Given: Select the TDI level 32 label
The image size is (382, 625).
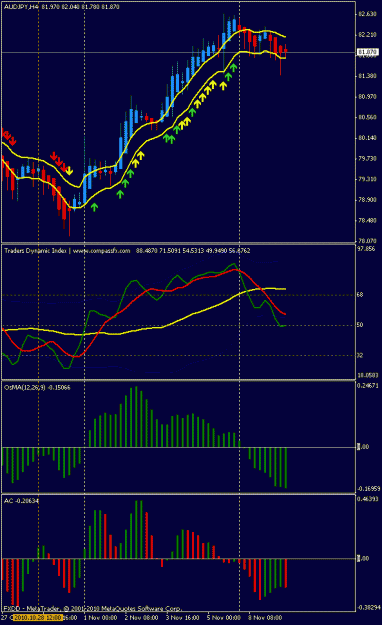Looking at the screenshot, I should [x=360, y=355].
